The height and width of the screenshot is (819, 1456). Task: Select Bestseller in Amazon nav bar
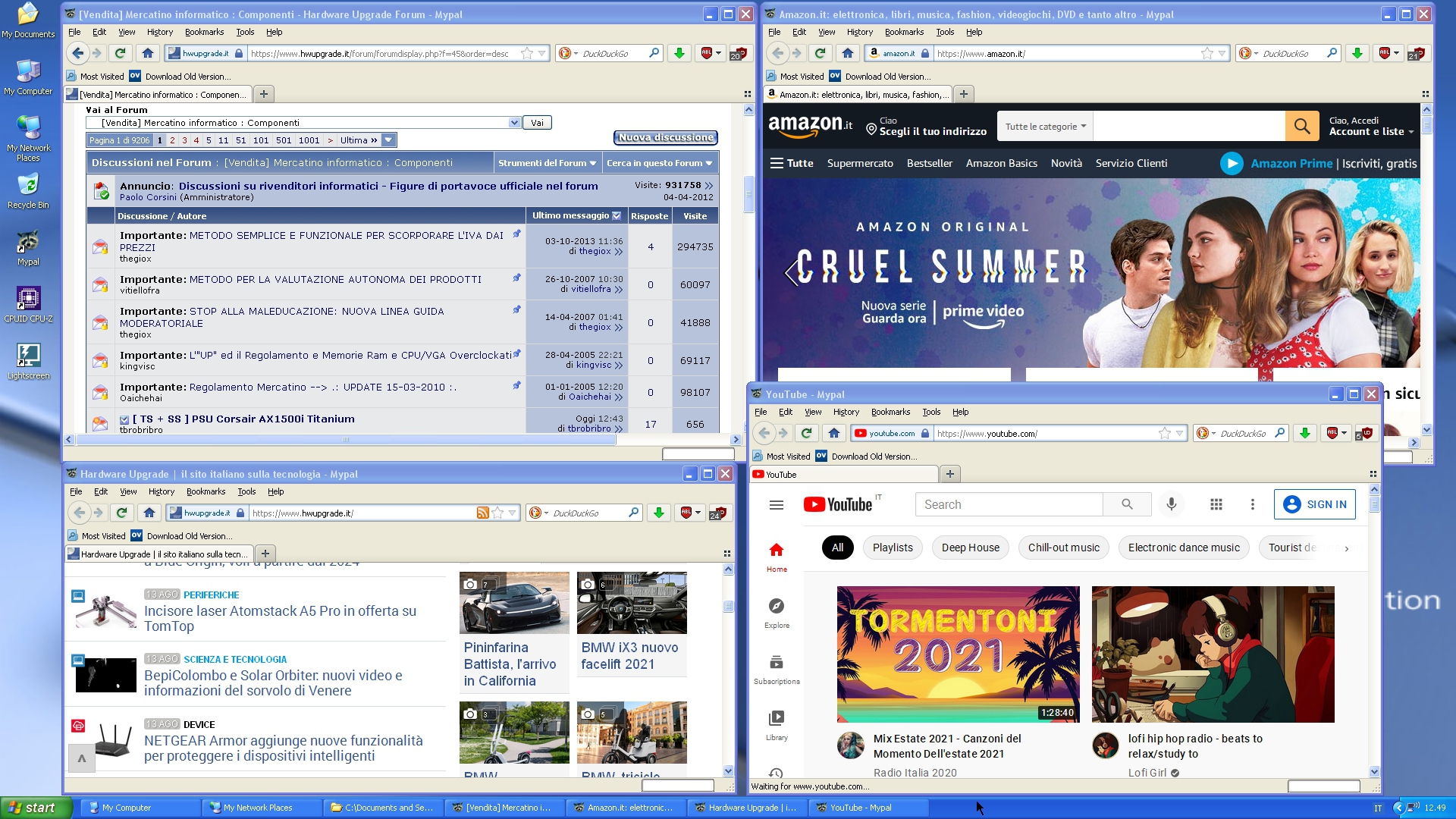coord(929,163)
